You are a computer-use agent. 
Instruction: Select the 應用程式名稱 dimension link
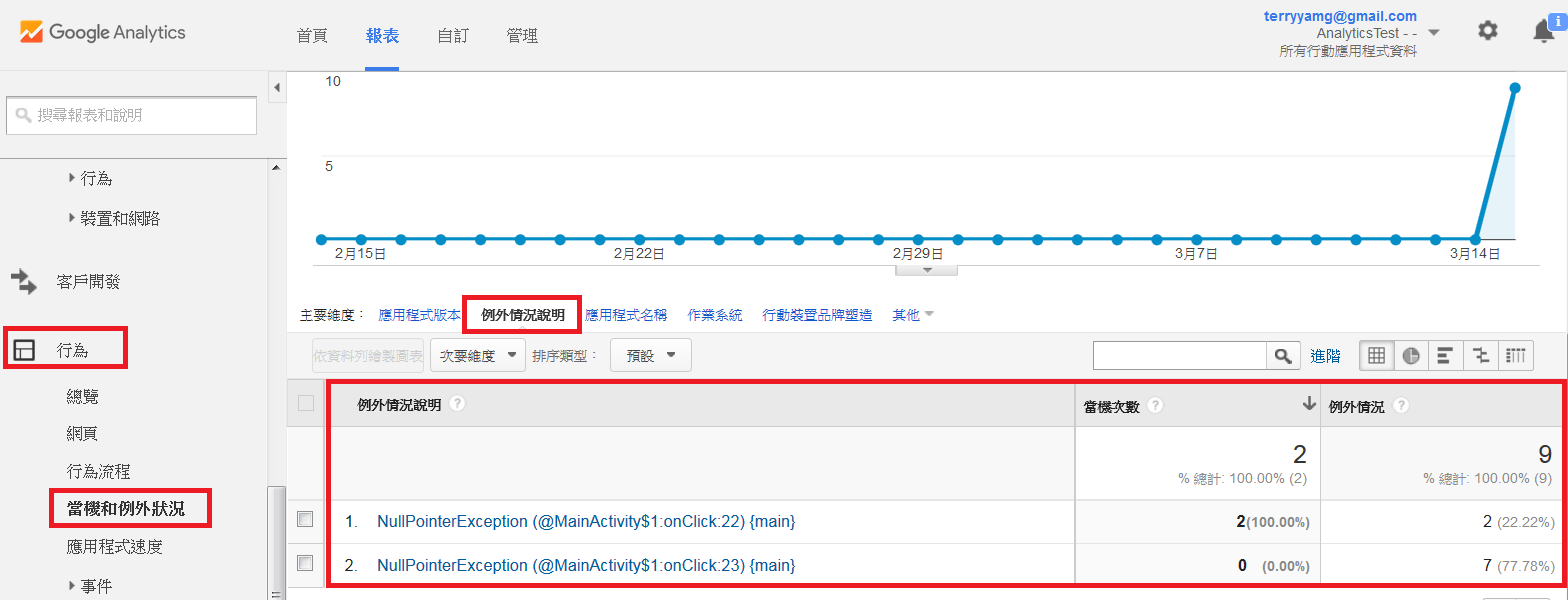(626, 315)
